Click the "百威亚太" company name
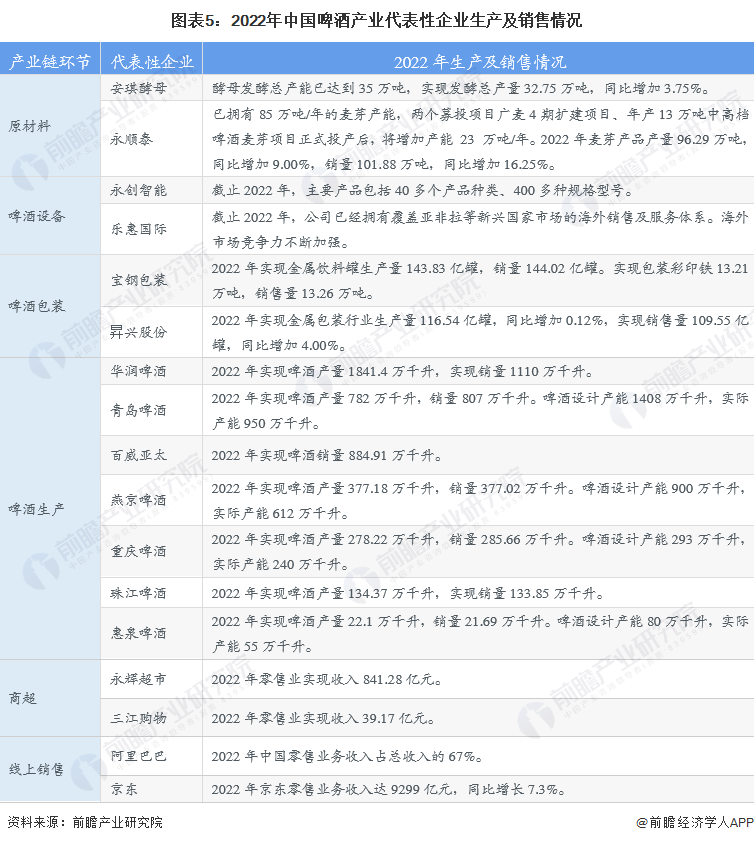 [139, 454]
